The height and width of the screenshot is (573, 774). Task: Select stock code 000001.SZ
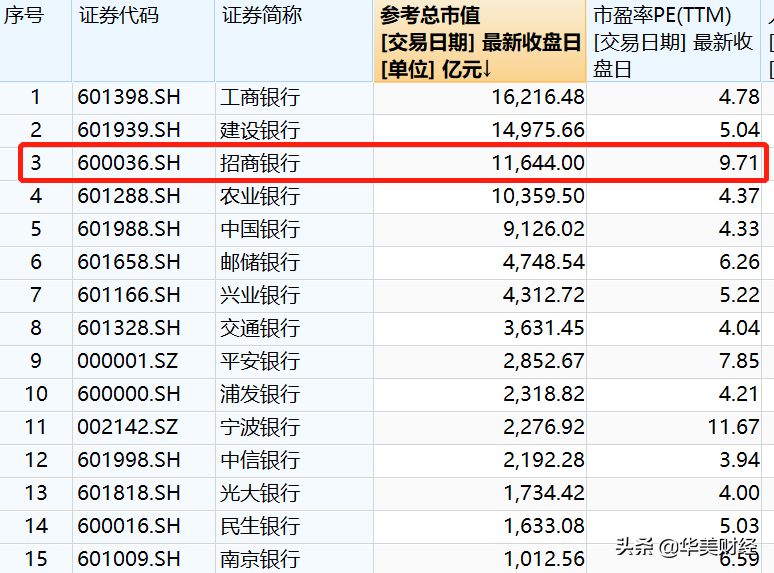click(x=128, y=361)
